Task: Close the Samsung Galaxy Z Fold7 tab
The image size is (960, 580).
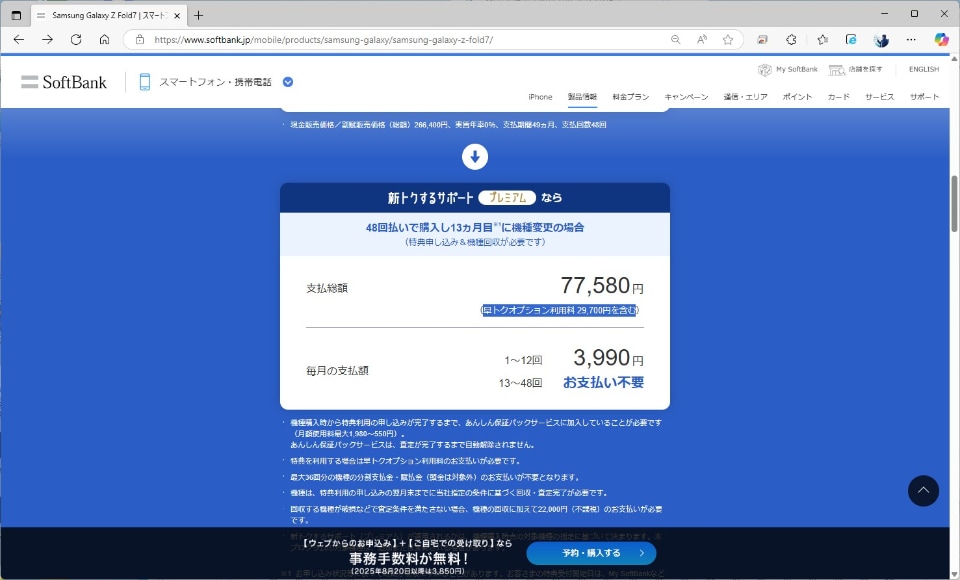Action: 177,15
